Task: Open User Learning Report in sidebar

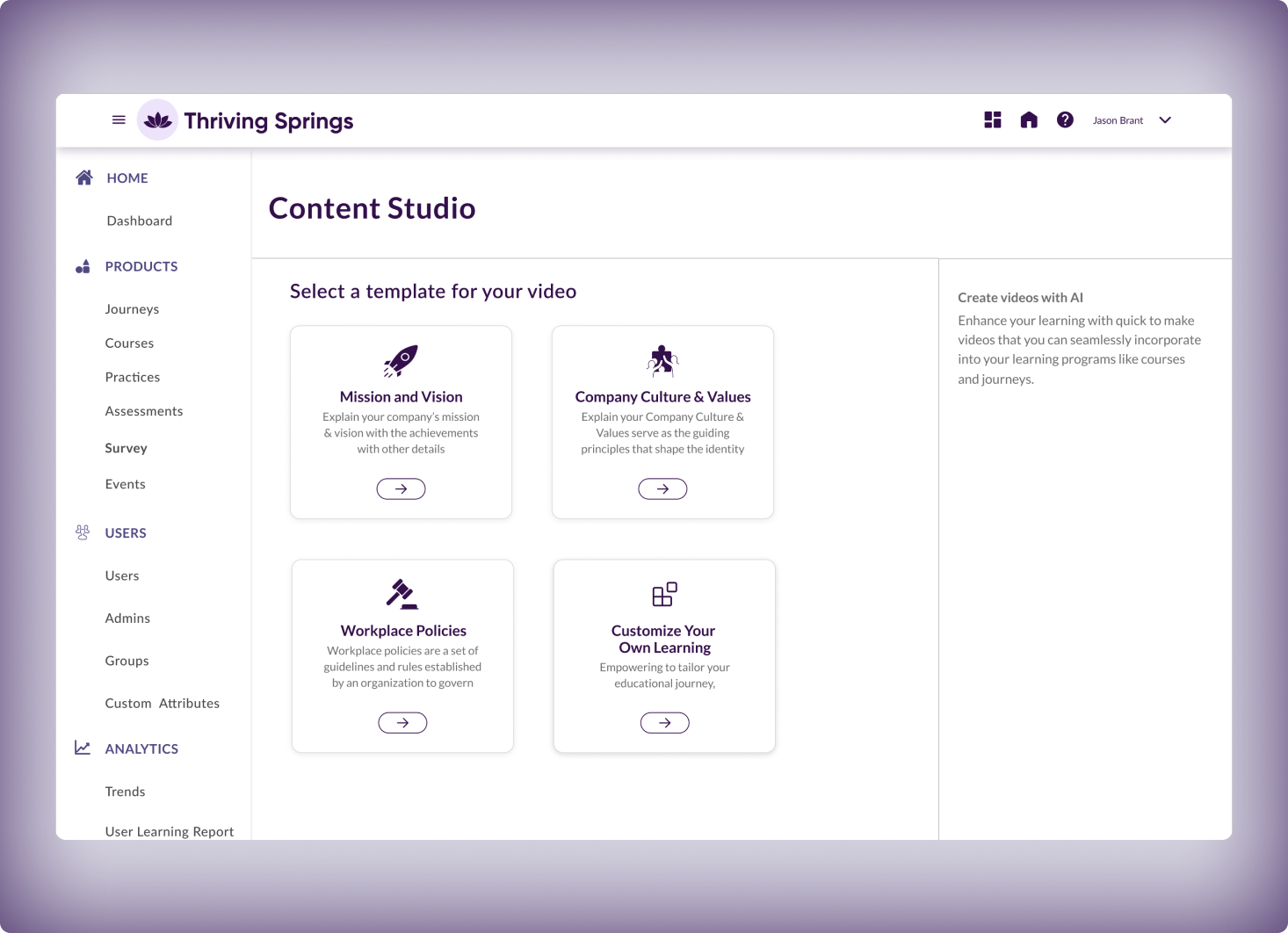Action: pyautogui.click(x=170, y=831)
